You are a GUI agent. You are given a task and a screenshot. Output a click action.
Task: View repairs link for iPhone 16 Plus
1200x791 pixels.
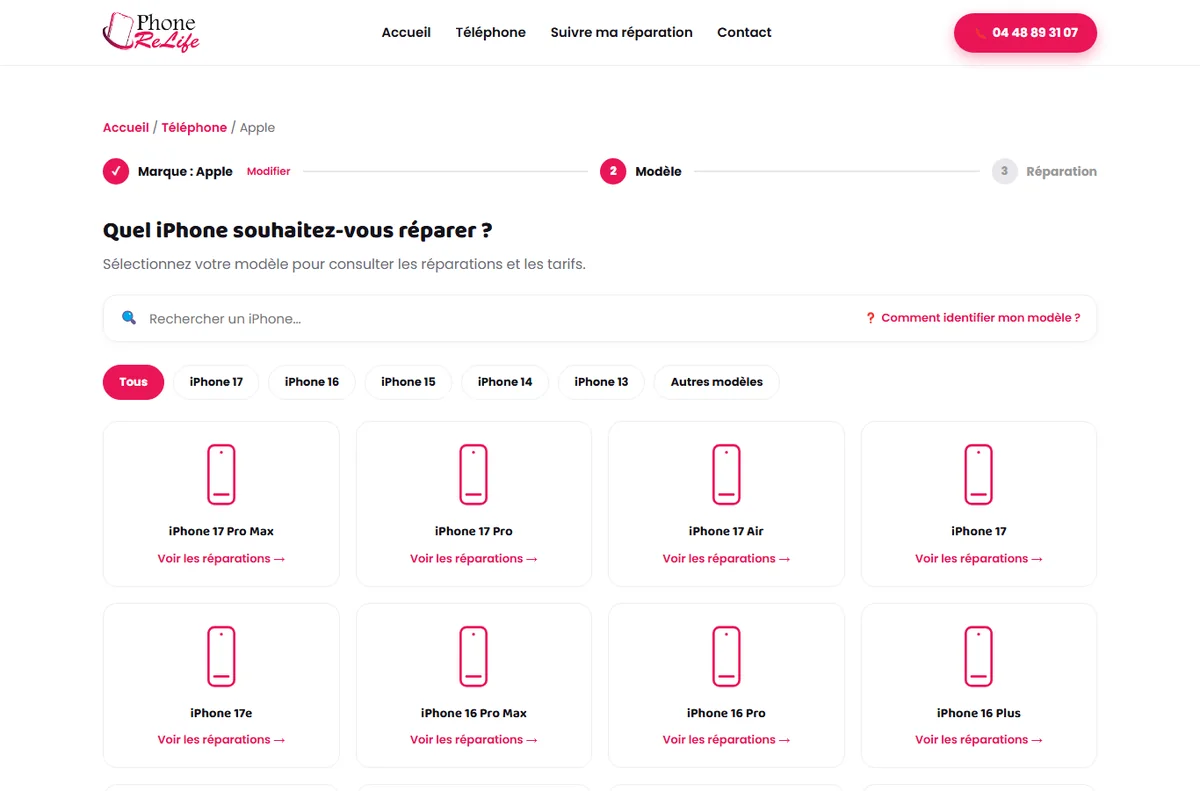click(x=979, y=740)
